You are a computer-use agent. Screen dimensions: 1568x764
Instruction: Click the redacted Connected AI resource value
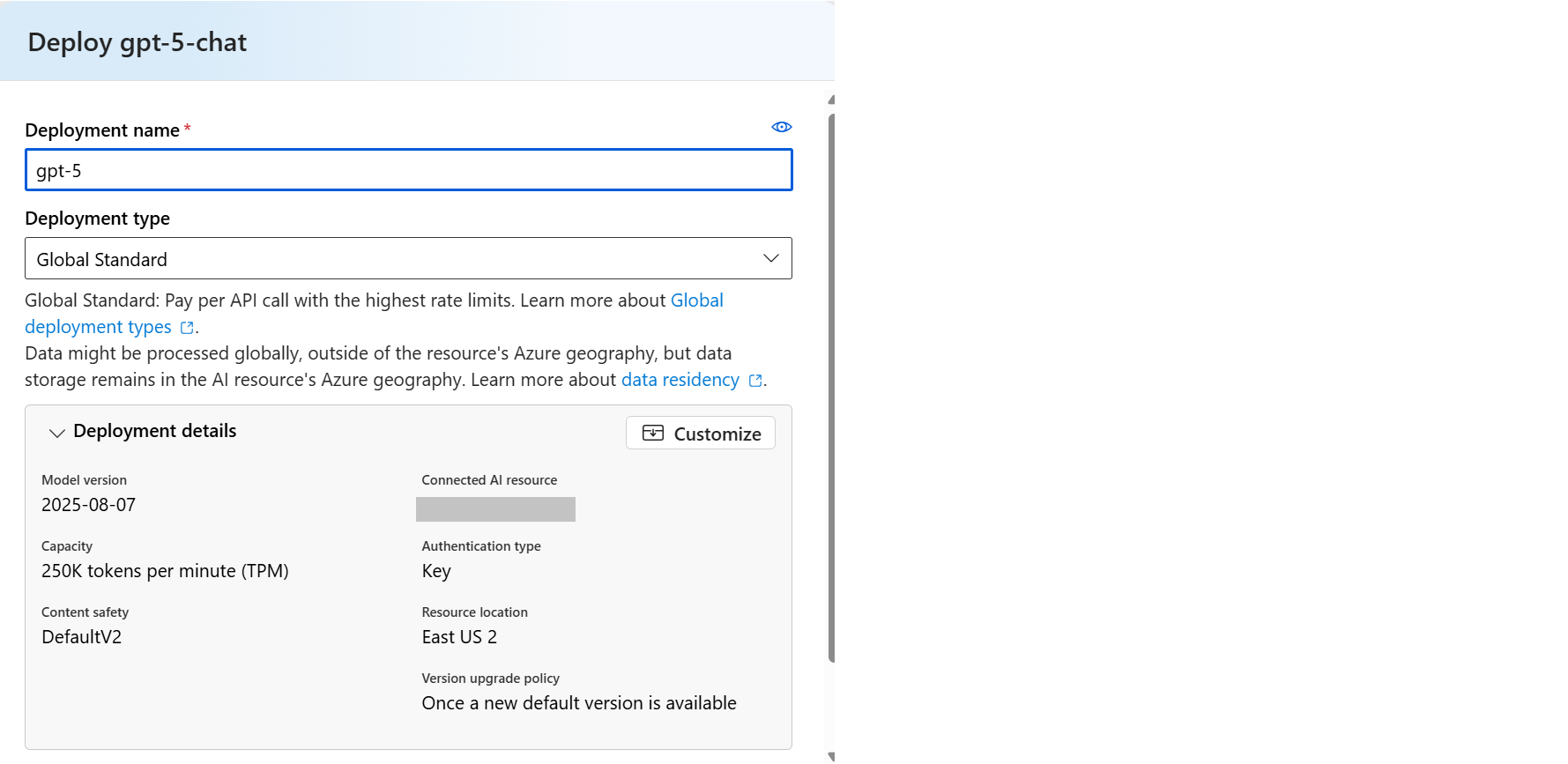click(x=495, y=509)
